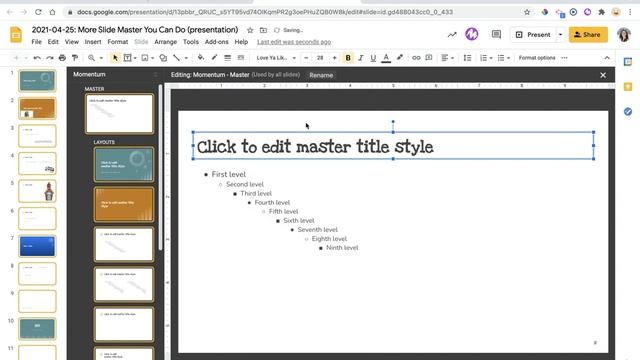Select the Paint format roller icon
This screenshot has height=360, width=640.
(x=75, y=58)
